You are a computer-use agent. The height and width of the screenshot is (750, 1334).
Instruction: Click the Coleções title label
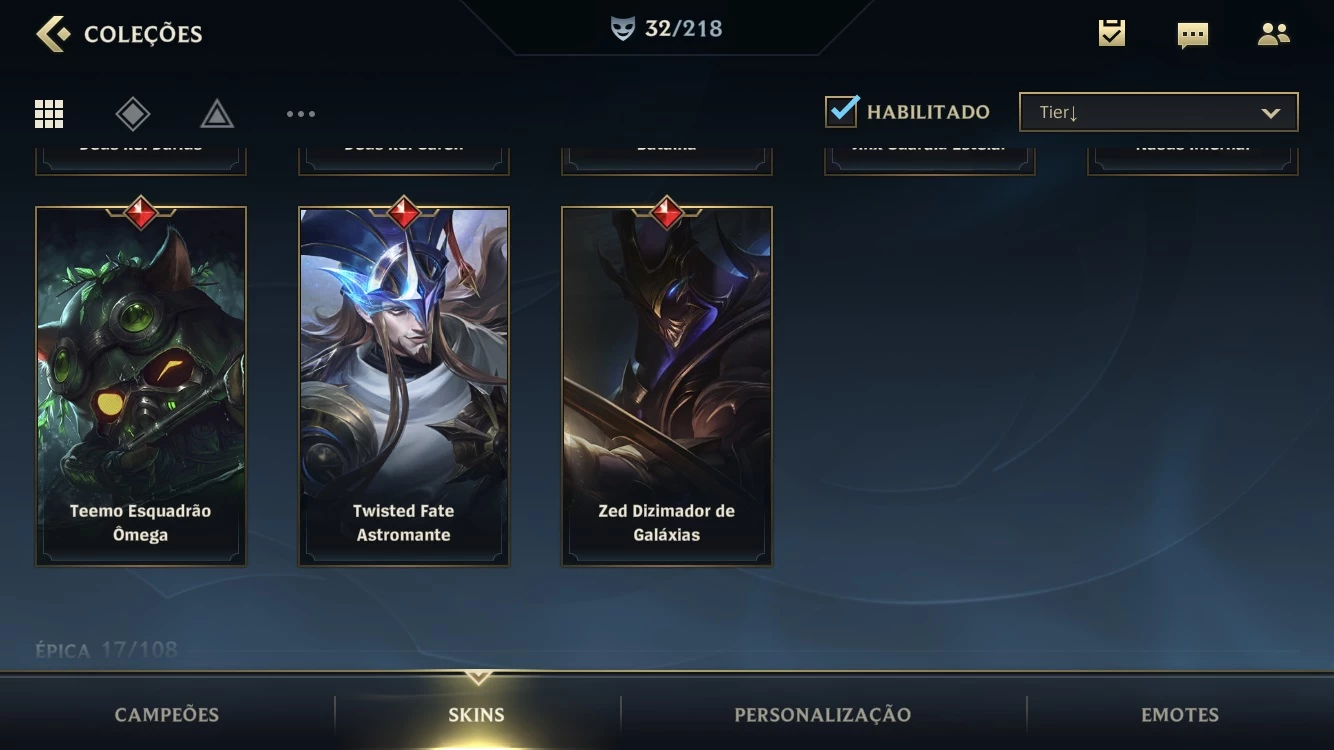[143, 34]
